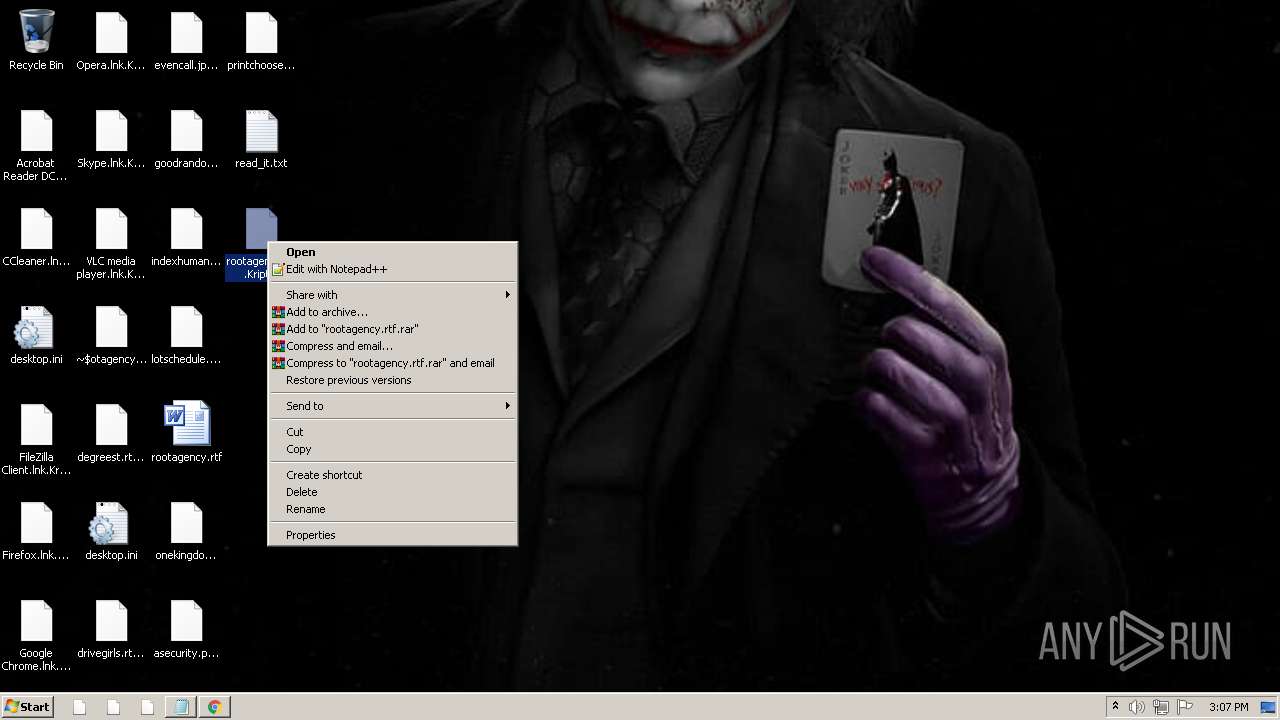Image resolution: width=1280 pixels, height=720 pixels.
Task: Select desktop.ini icon below CCleaner.ln...
Action: click(x=36, y=336)
